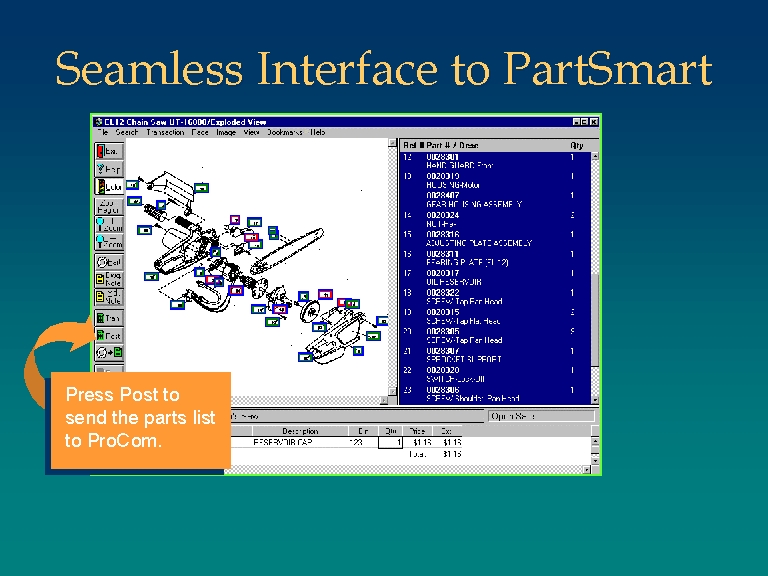Select part 0028316 ADJUSTING PLATE ASSEMBLY row
The image size is (768, 576).
point(496,239)
